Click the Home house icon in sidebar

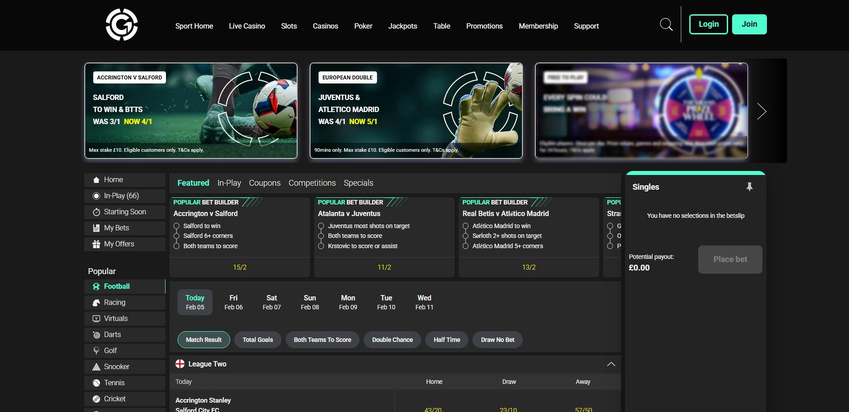pos(96,180)
